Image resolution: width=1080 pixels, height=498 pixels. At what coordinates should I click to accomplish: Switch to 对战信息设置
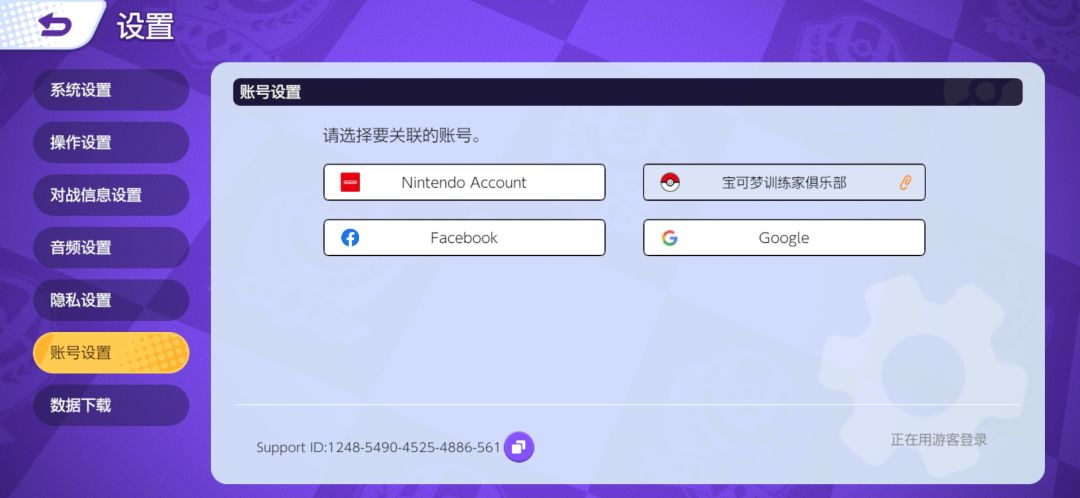pyautogui.click(x=111, y=195)
